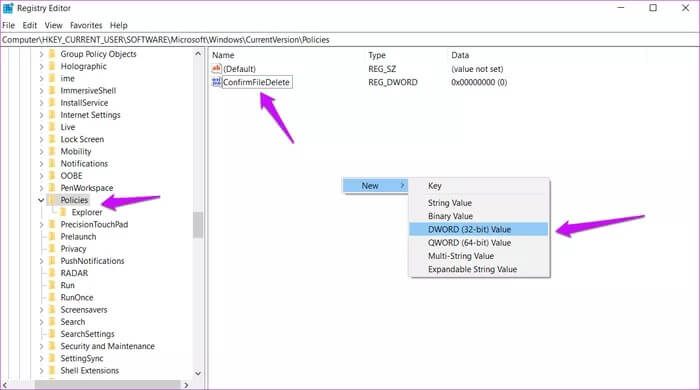Click the tree scrollbar down arrow

[x=198, y=373]
